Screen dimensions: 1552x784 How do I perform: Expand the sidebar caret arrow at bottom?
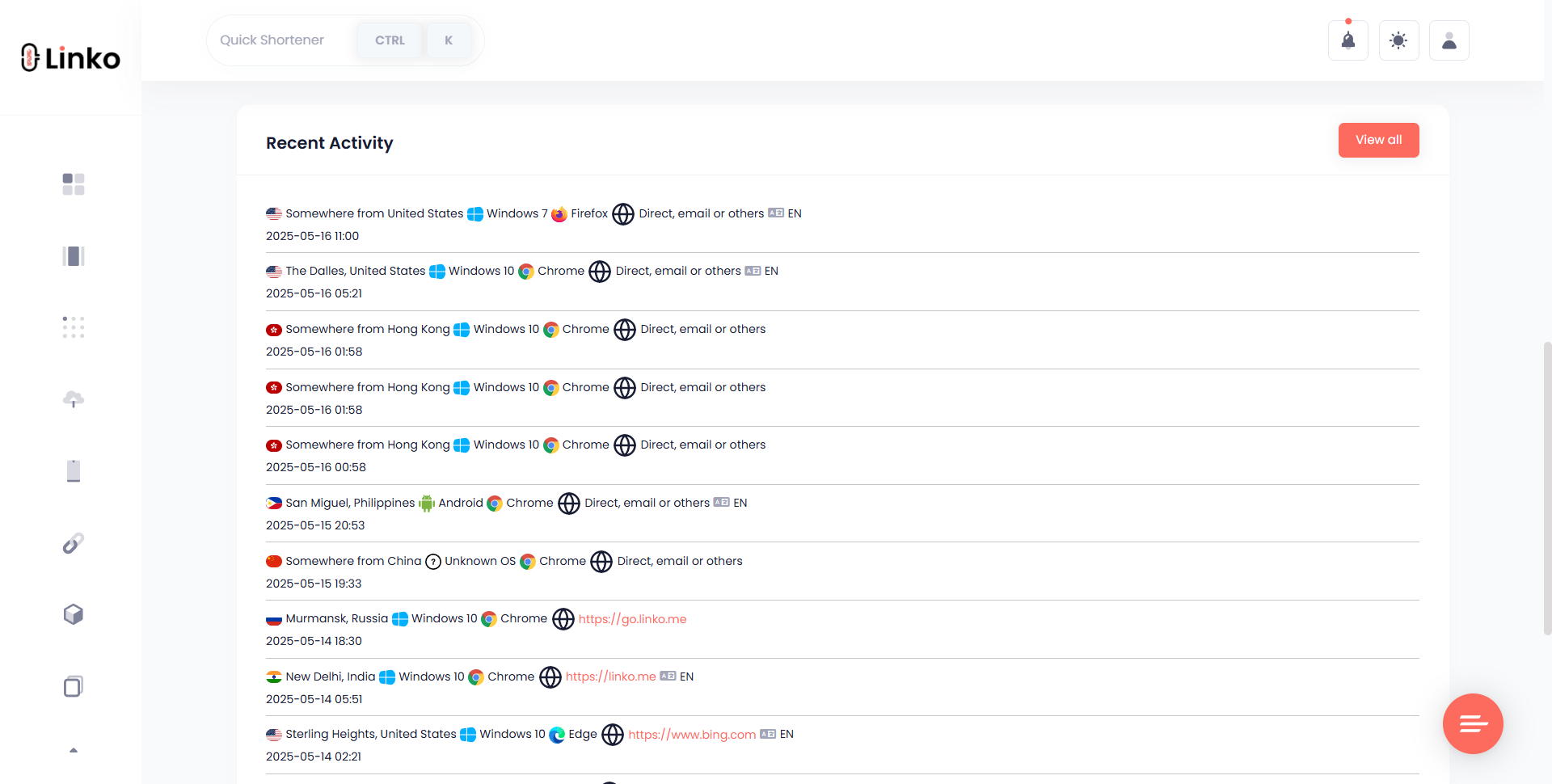click(74, 750)
